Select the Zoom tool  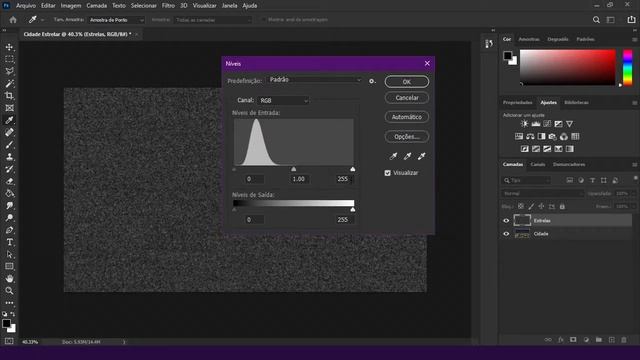(9, 291)
